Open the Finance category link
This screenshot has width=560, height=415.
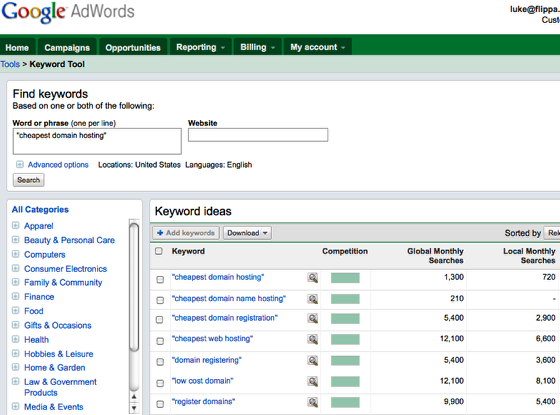pos(39,297)
